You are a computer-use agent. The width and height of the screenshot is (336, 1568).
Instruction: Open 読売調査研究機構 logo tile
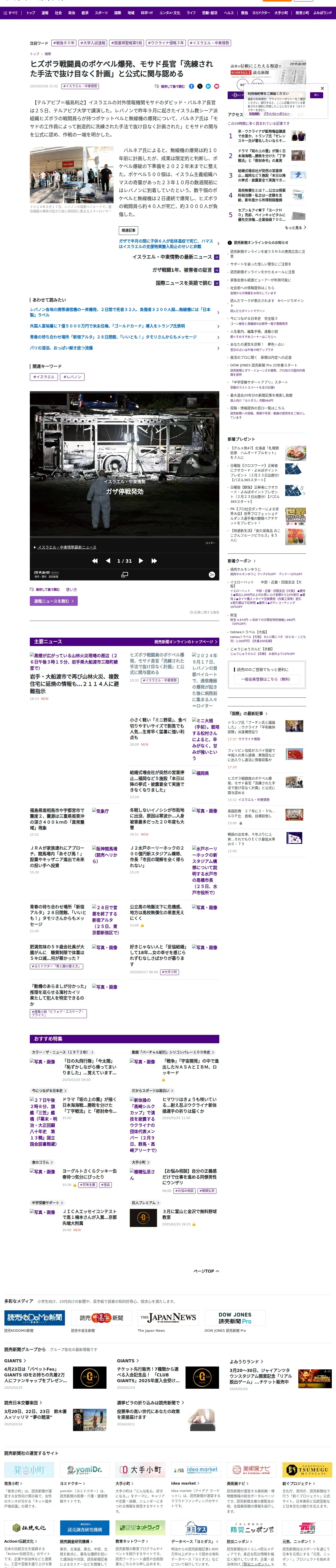(x=84, y=1528)
